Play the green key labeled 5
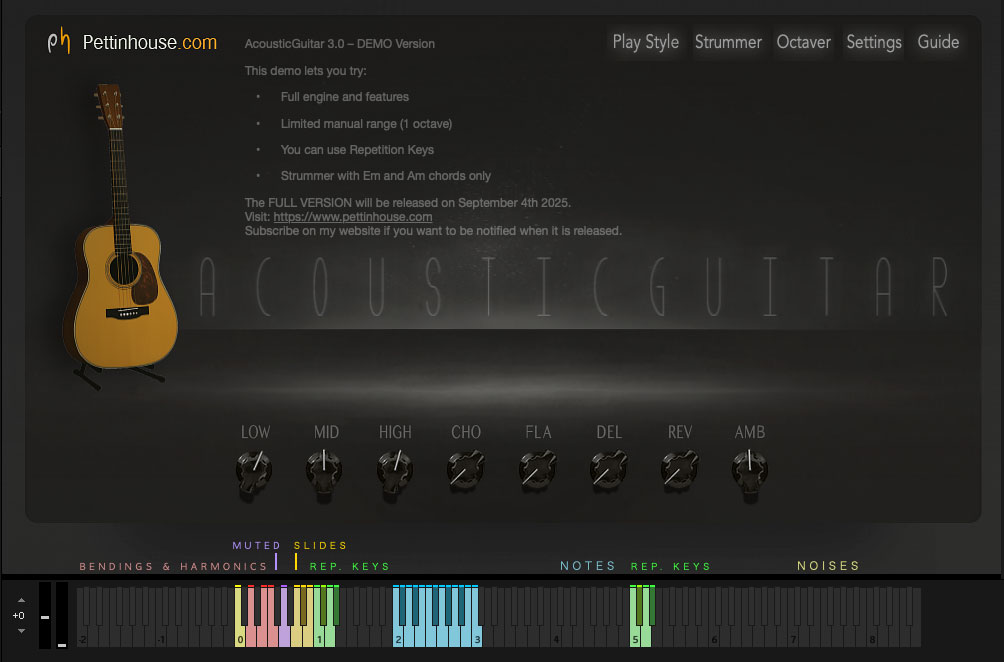Image resolution: width=1004 pixels, height=662 pixels. tap(635, 637)
